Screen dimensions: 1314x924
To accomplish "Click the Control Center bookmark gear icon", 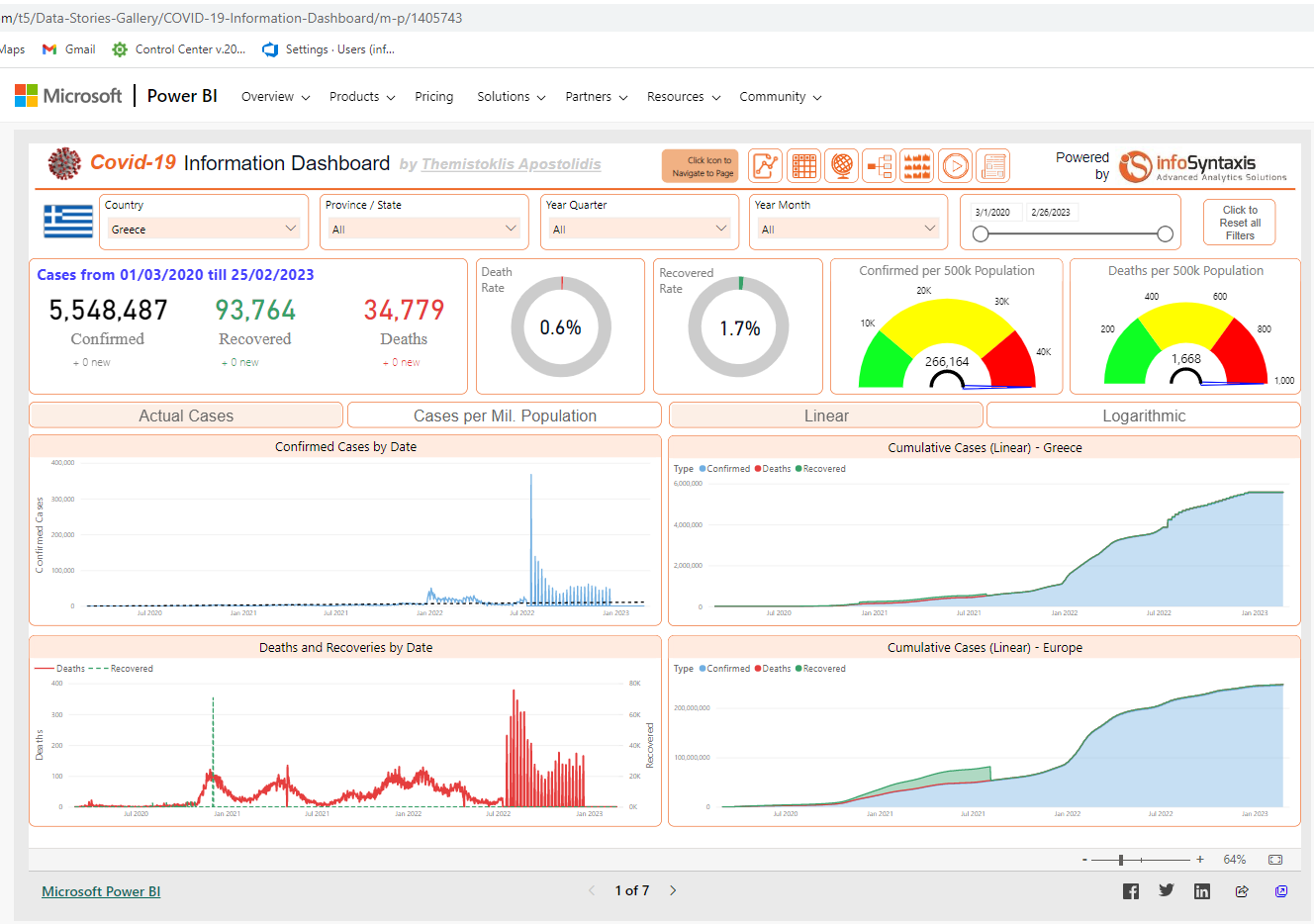I will 120,49.
